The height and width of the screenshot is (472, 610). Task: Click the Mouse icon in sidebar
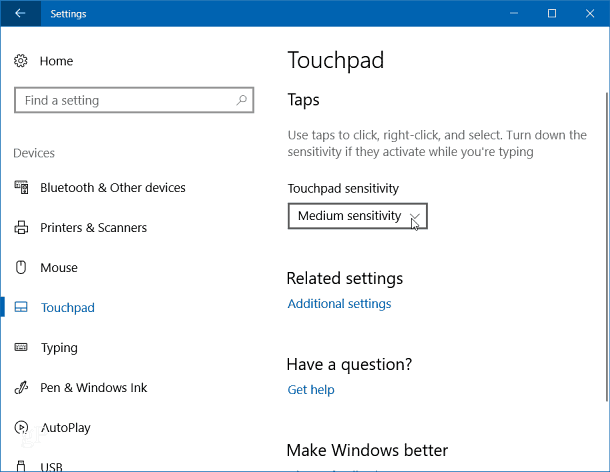tap(21, 267)
